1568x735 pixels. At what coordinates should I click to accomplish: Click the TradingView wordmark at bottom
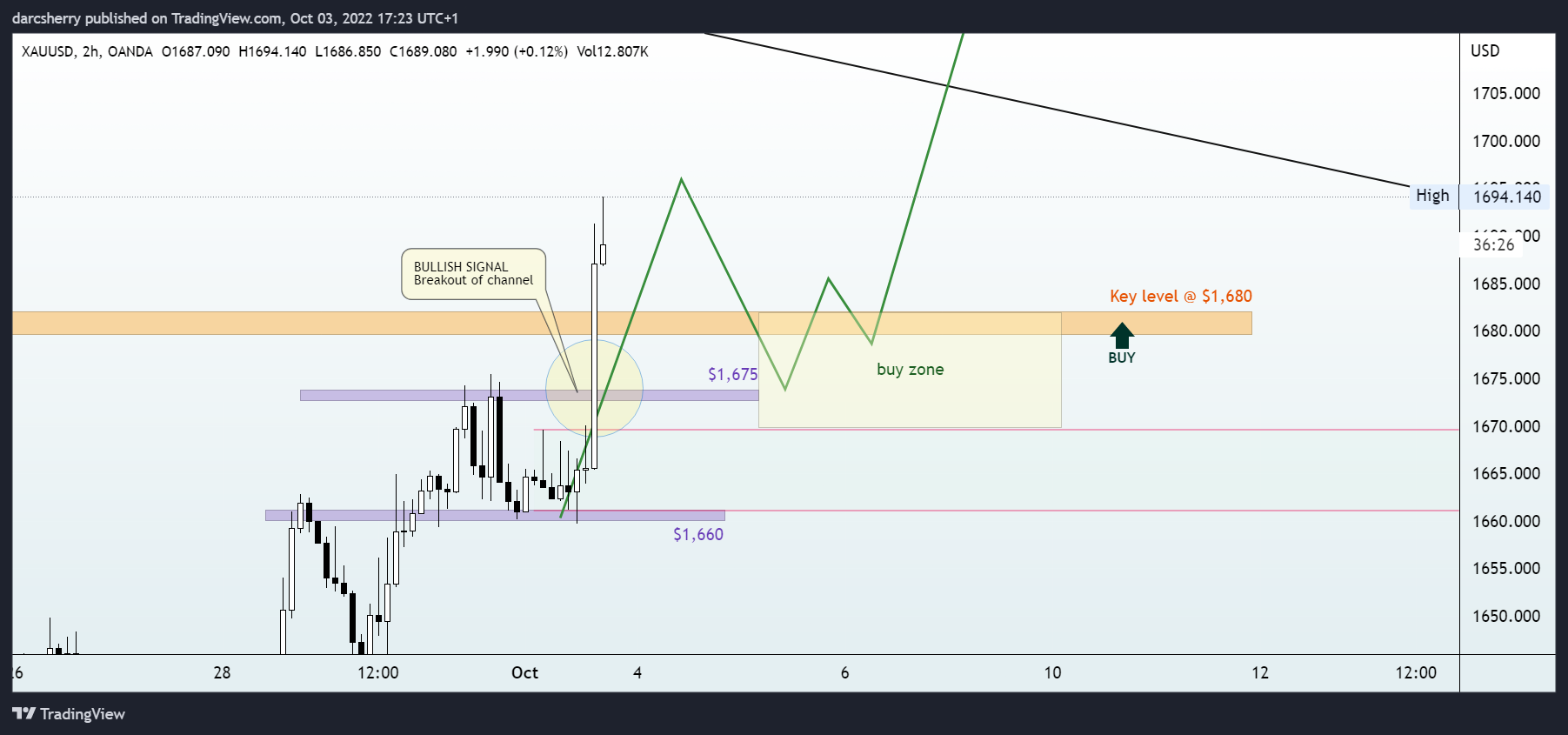[x=83, y=714]
